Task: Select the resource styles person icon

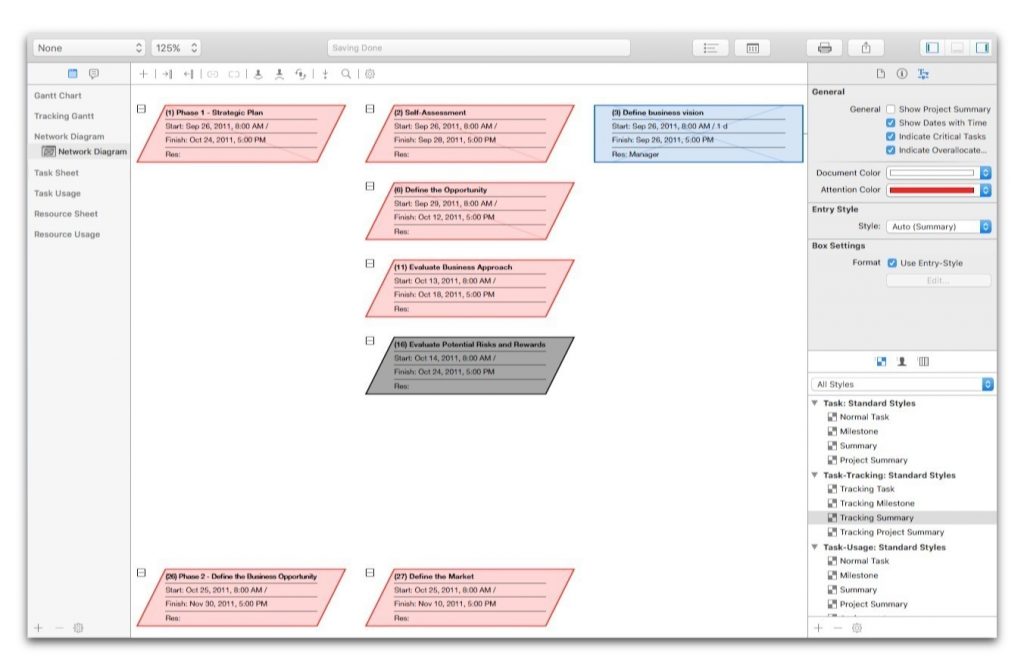Action: [x=902, y=362]
